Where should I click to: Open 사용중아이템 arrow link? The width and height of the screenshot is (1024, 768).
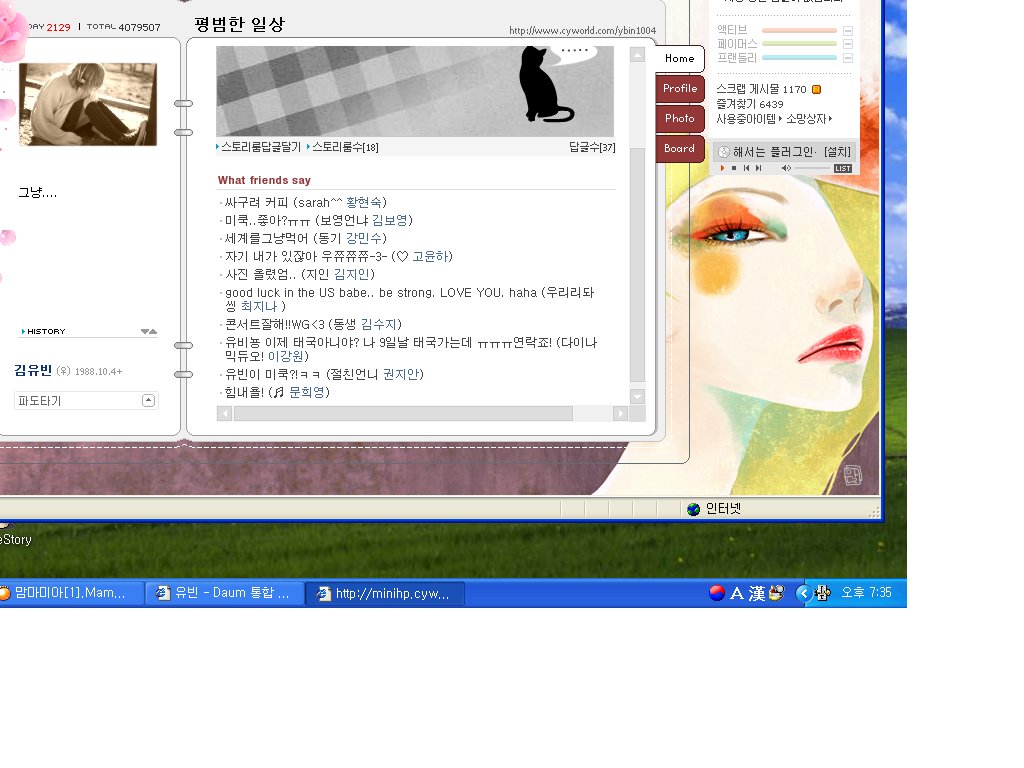point(749,119)
